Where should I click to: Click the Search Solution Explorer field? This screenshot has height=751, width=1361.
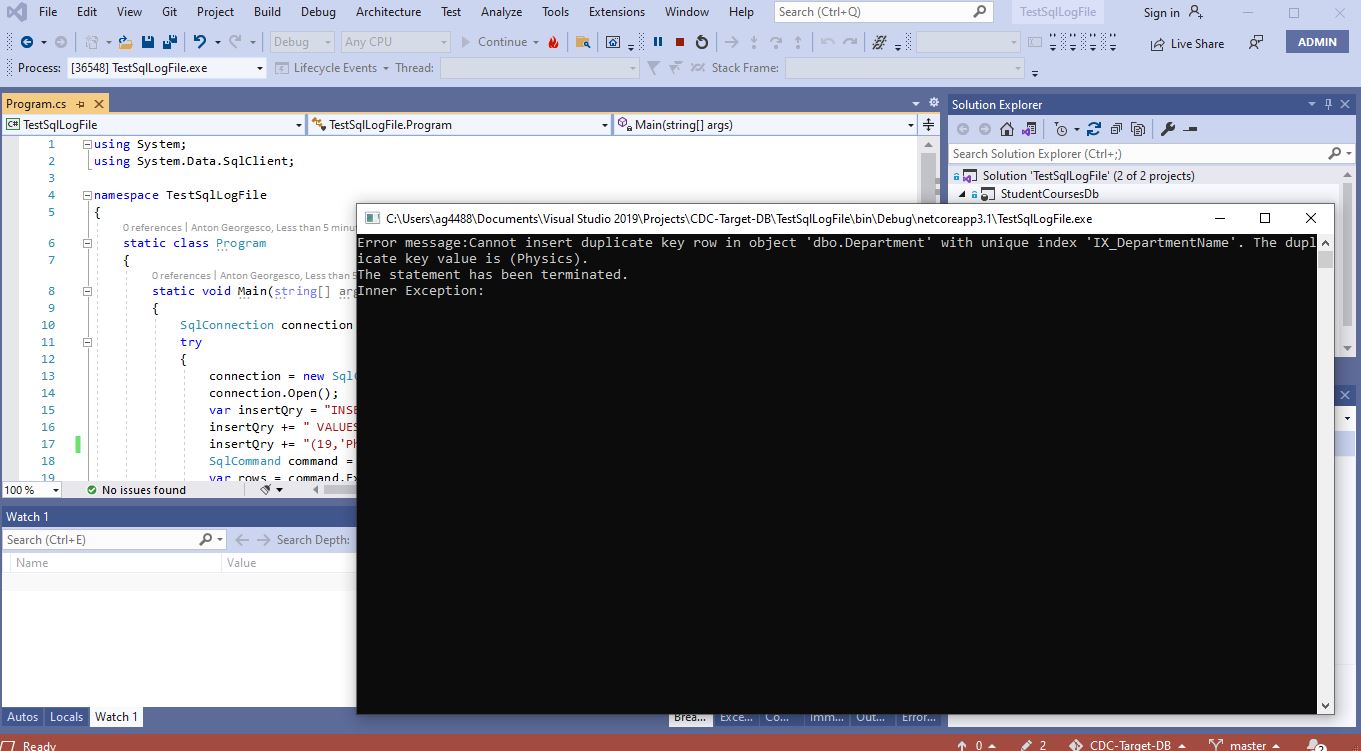pos(1150,154)
